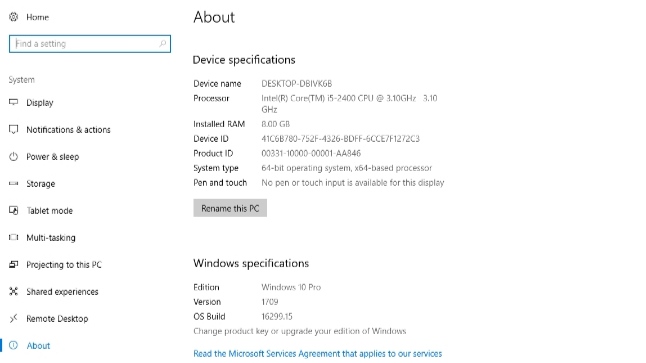Viewport: 646px width, 363px height.
Task: Select Multi-tasking label
Action: pos(51,238)
